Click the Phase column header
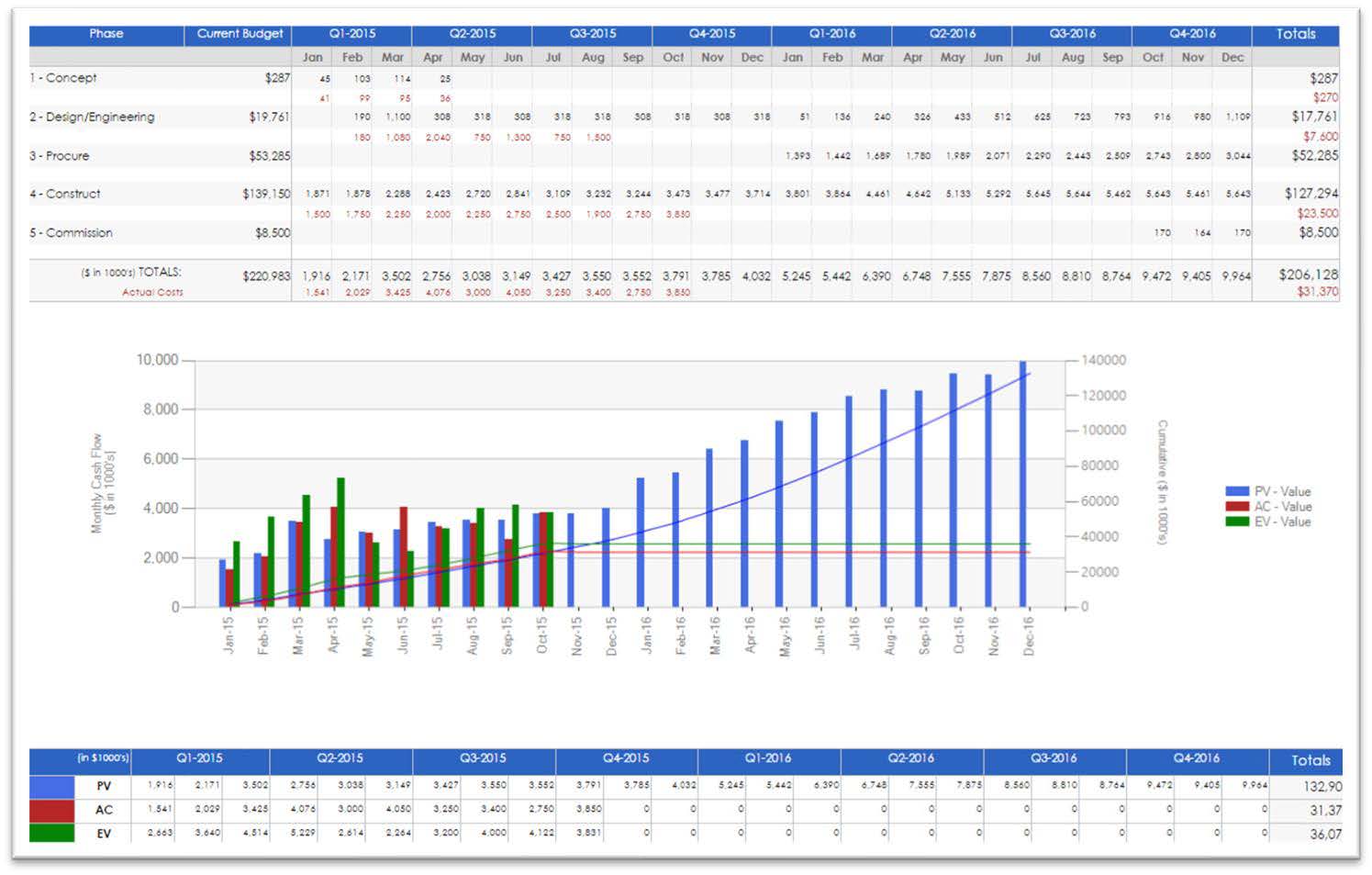This screenshot has width=1372, height=875. click(x=107, y=34)
